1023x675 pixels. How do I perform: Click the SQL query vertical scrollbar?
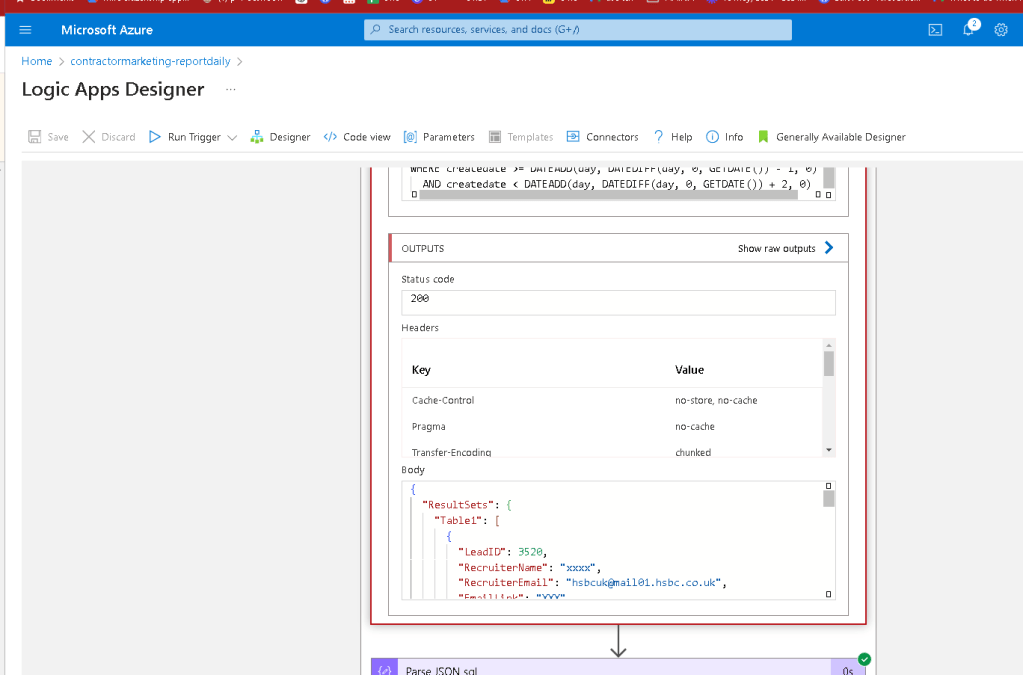pos(829,177)
